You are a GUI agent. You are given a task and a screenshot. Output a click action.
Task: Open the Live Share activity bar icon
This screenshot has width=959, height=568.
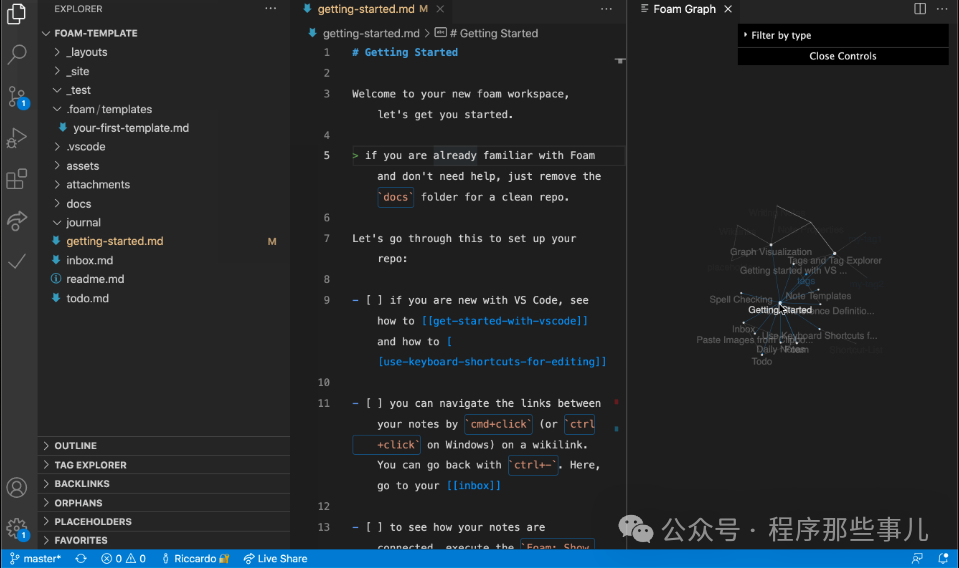(x=17, y=221)
